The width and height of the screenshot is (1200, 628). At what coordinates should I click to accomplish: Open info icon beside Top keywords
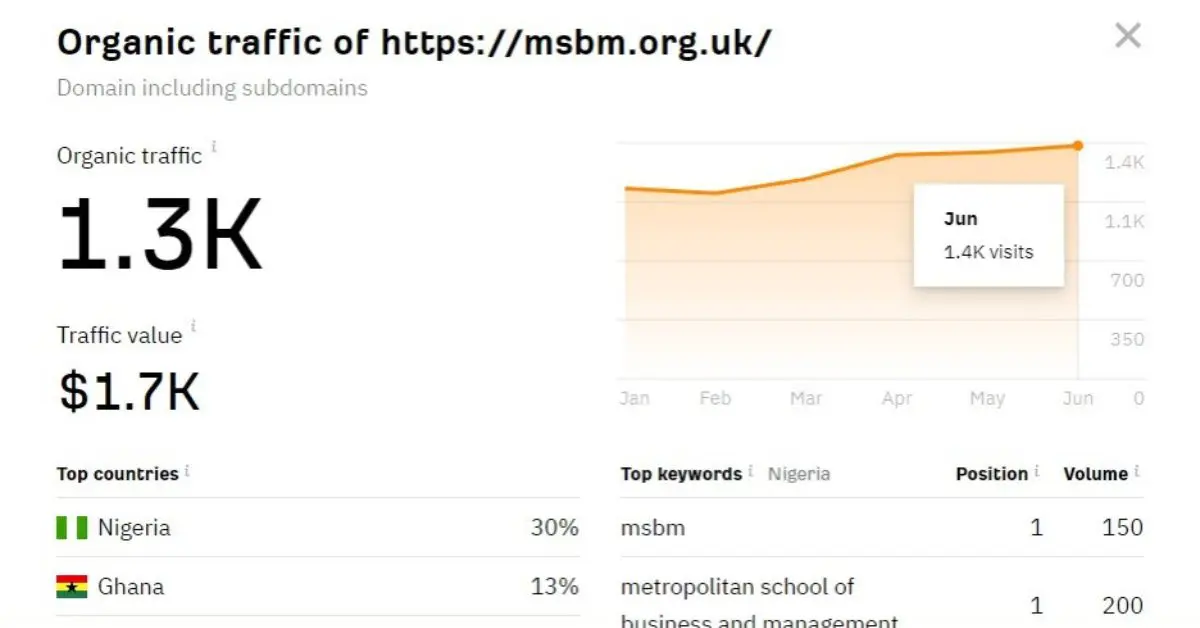click(751, 470)
